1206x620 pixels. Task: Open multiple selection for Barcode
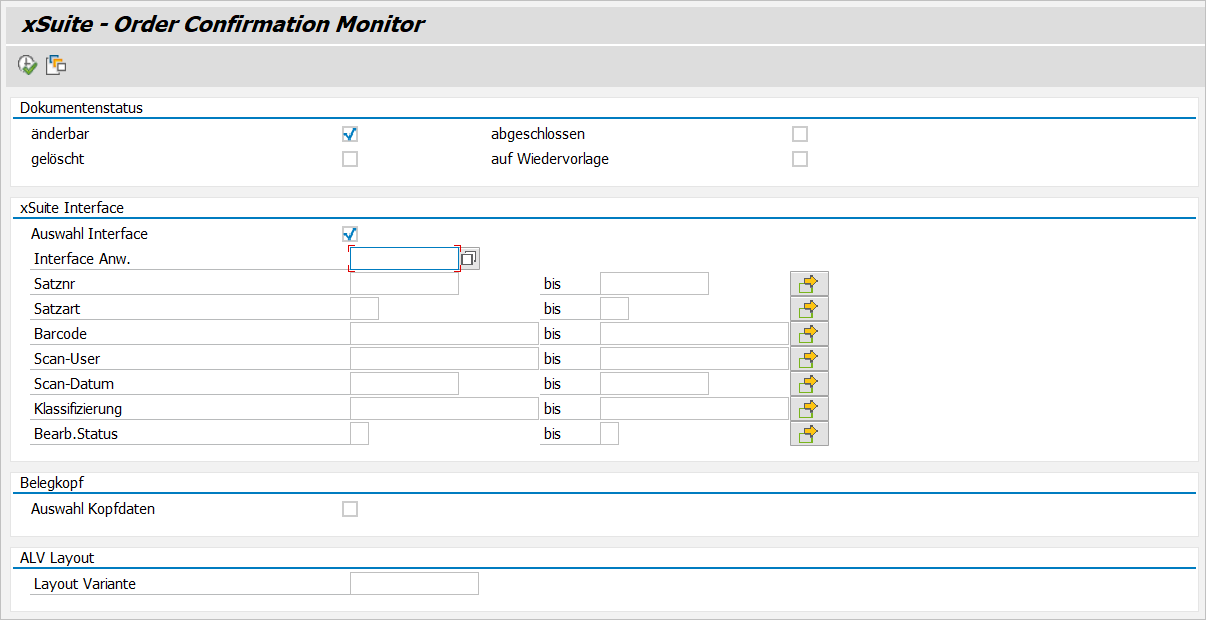(808, 333)
